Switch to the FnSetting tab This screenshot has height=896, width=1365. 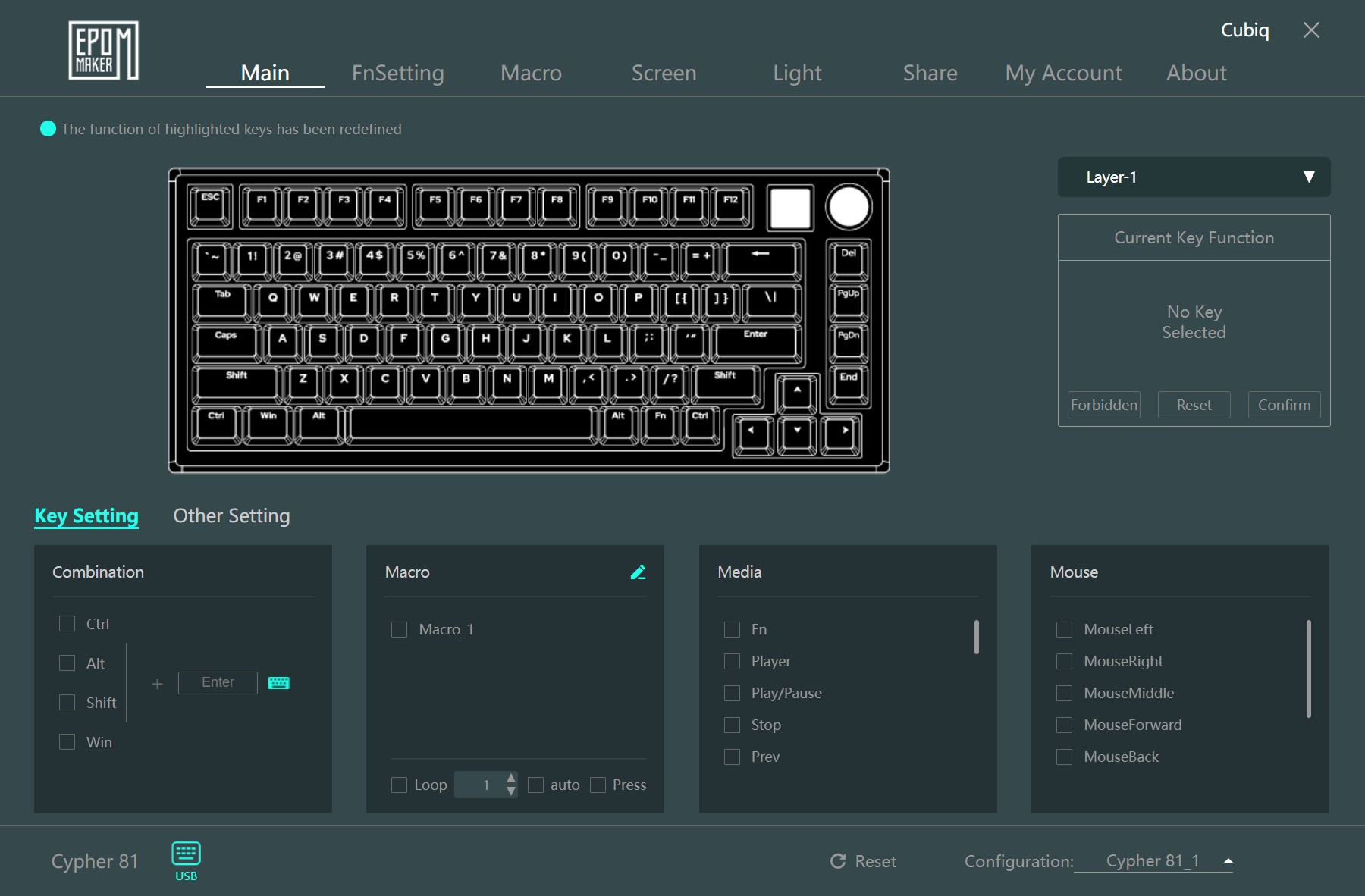click(x=398, y=73)
